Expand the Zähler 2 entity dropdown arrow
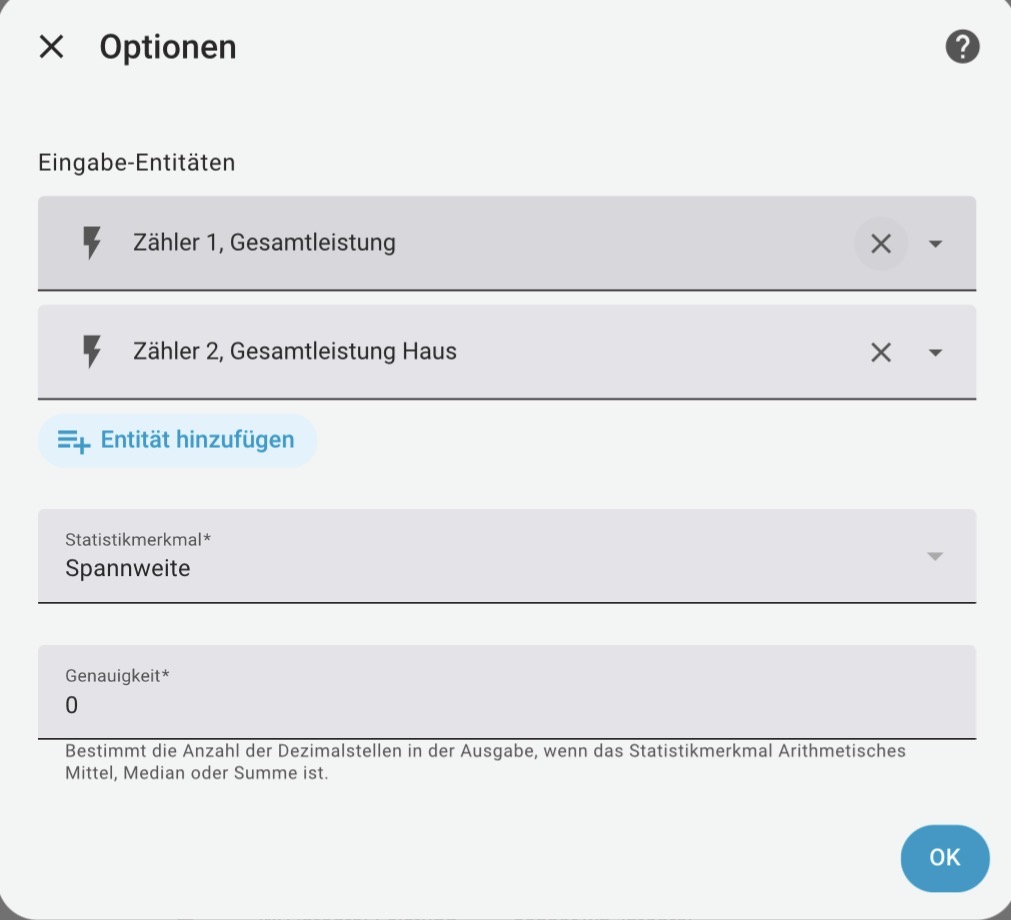Viewport: 1011px width, 920px height. point(935,353)
